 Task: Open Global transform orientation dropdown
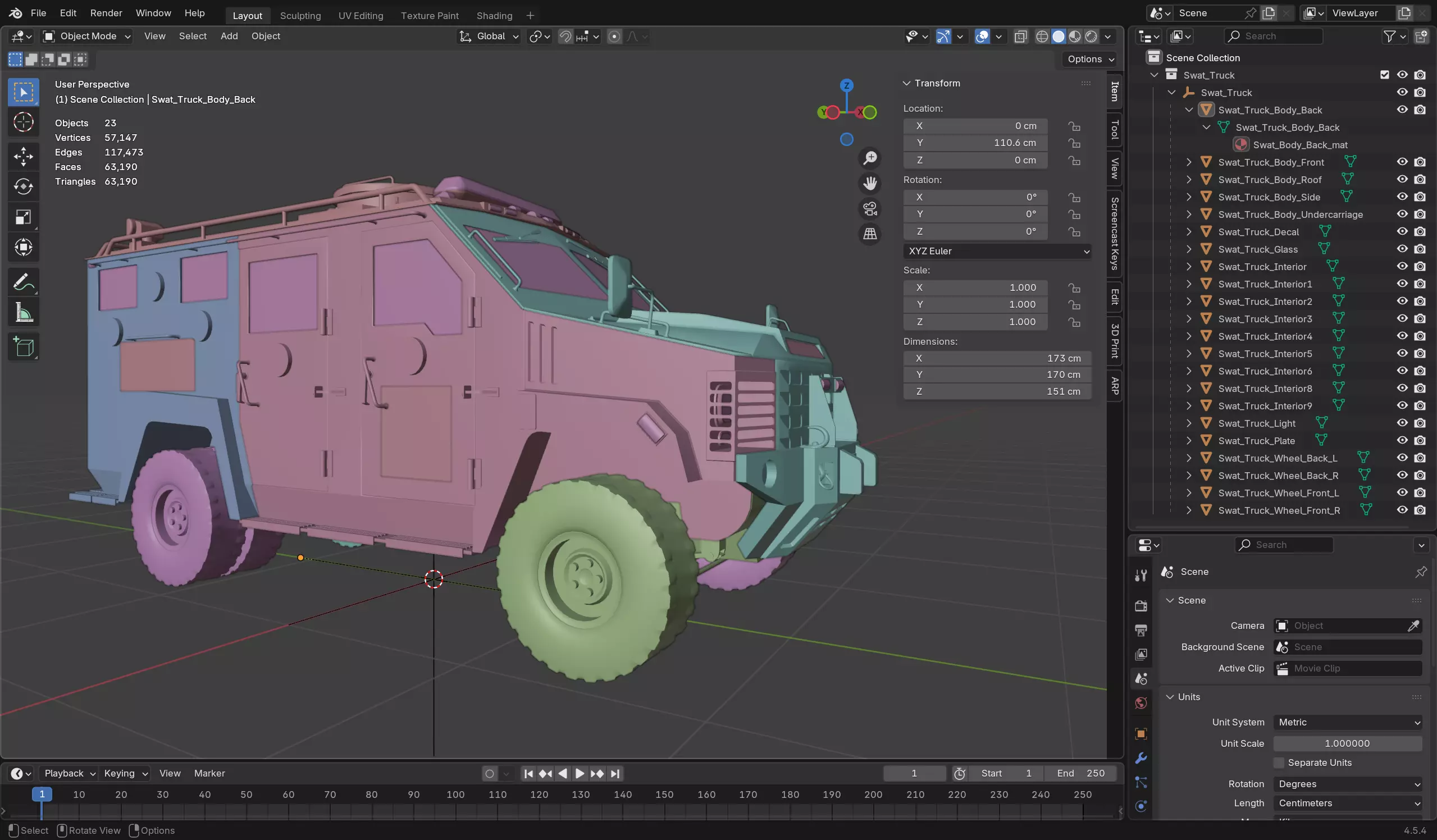coord(490,36)
